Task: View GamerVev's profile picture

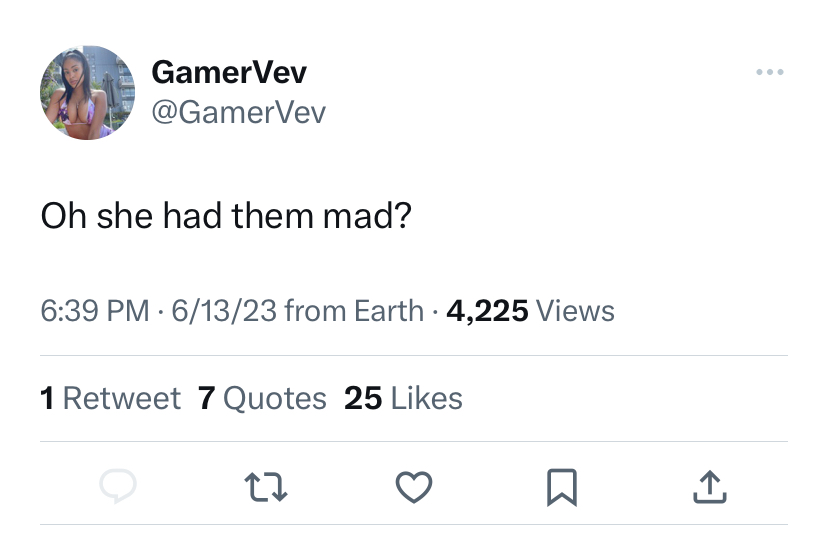Action: tap(88, 92)
